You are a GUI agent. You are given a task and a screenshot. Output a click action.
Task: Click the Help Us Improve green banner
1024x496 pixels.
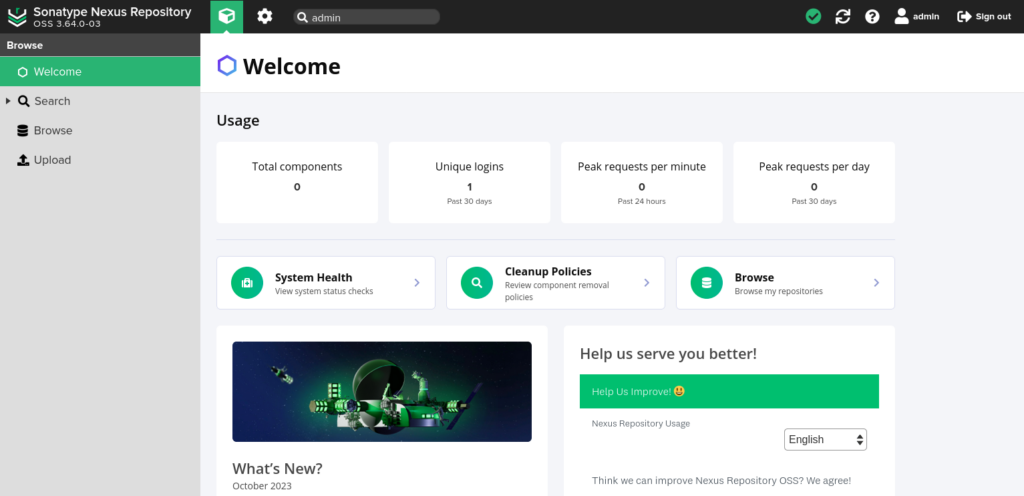pos(729,391)
